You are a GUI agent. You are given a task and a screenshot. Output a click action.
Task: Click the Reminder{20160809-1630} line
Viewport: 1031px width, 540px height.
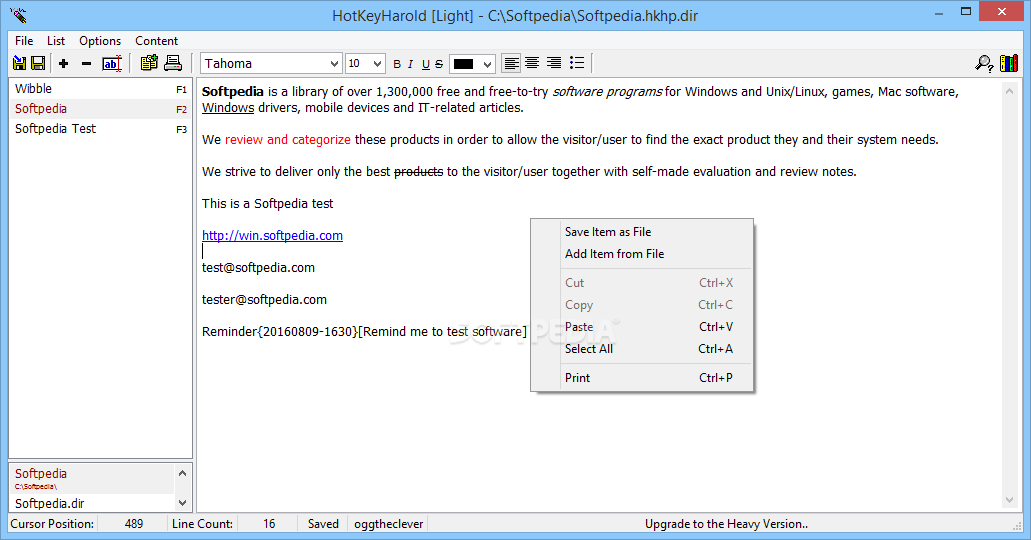[x=364, y=331]
